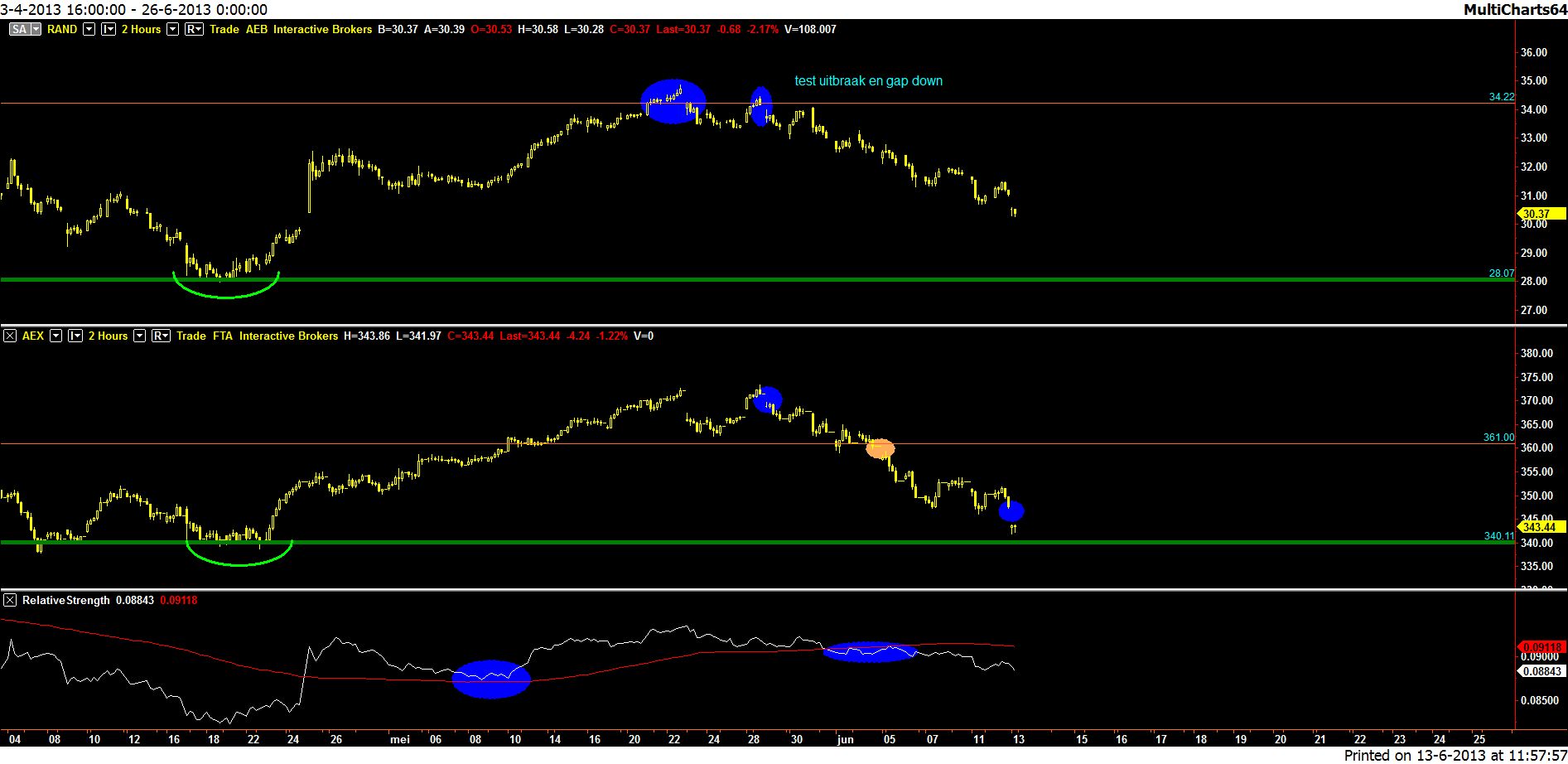The width and height of the screenshot is (1568, 764).
Task: Click the red 0.09118 value marker on axis
Action: 1541,646
